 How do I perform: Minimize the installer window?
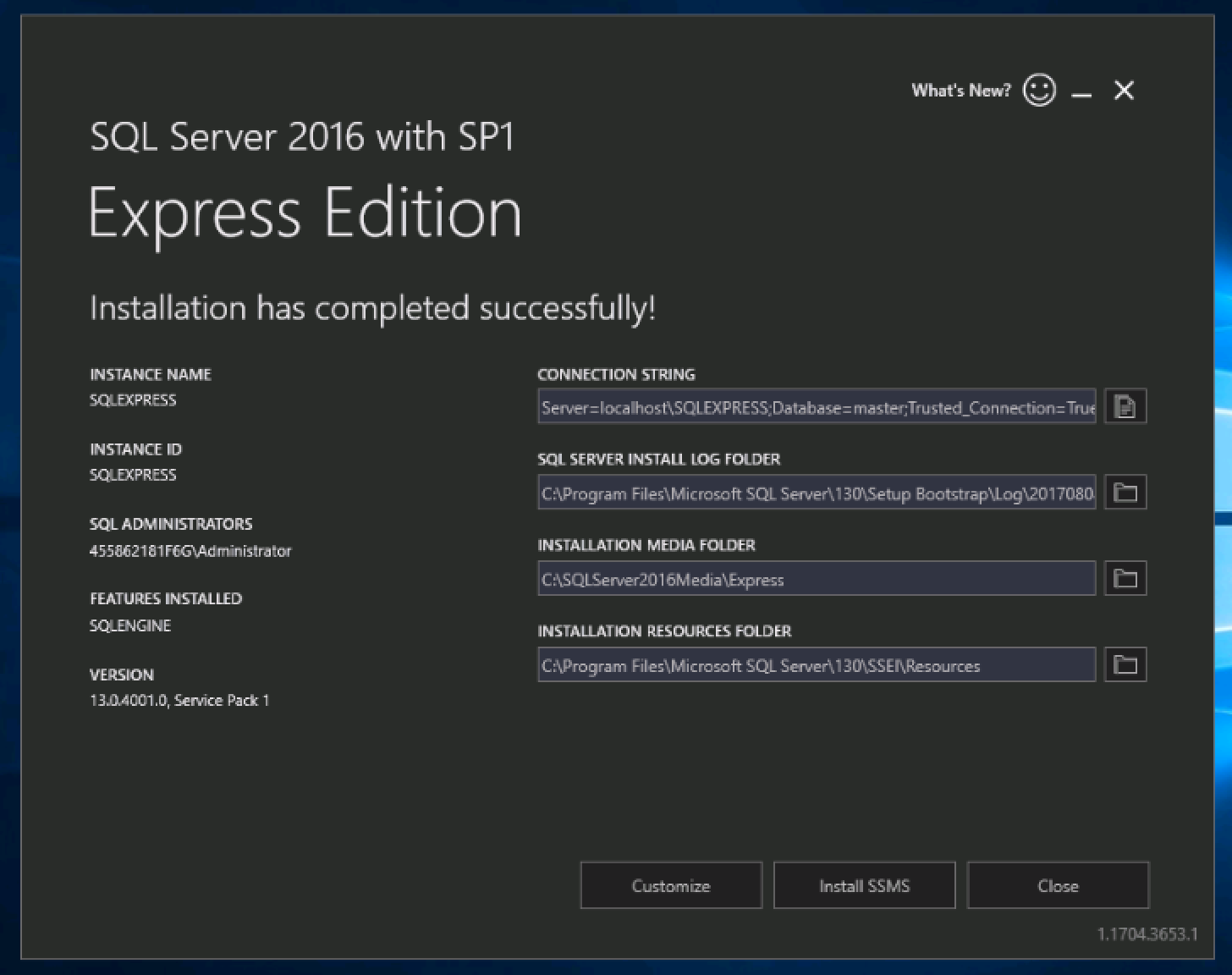coord(1081,91)
